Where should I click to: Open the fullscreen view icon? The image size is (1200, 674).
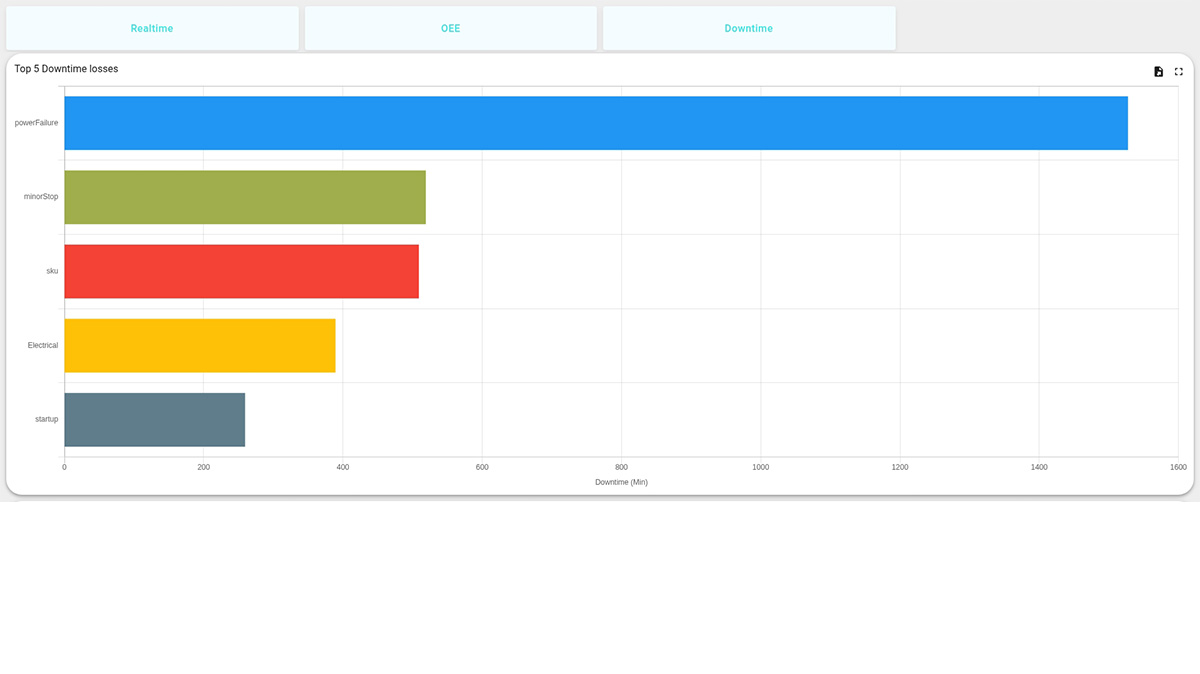(x=1179, y=71)
